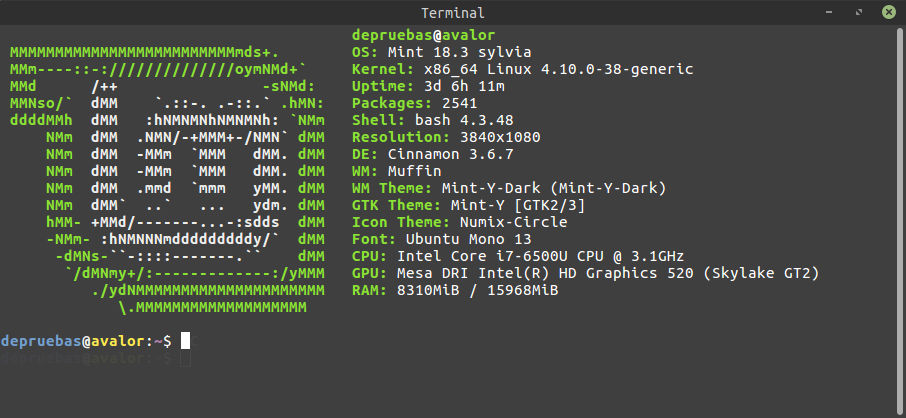Click the CPU: Intel Core i7-6500U line
Viewport: 906px width, 418px height.
tap(518, 256)
